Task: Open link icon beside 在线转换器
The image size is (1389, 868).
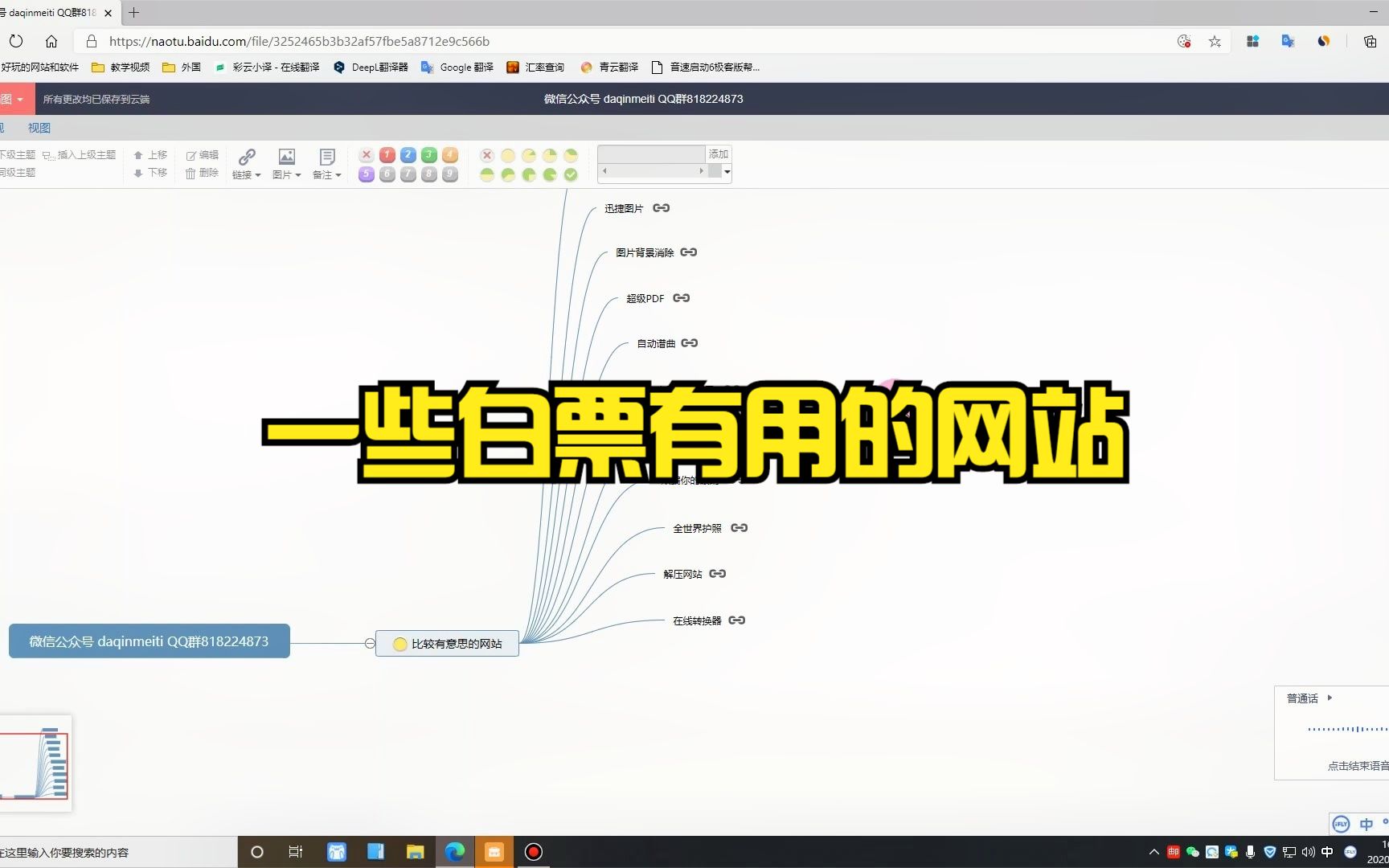Action: (737, 620)
